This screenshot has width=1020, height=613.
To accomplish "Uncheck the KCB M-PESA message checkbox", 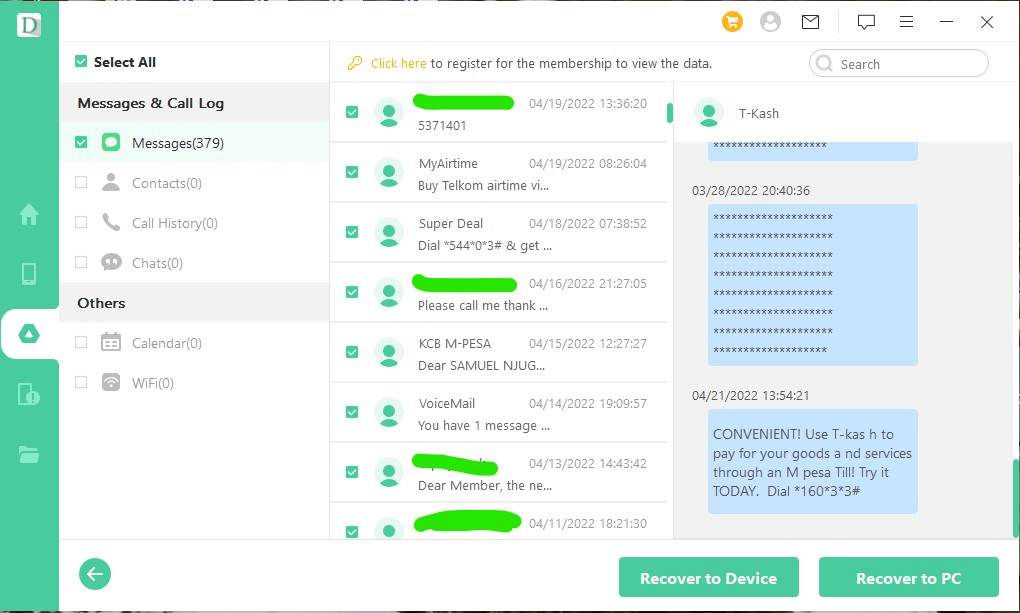I will coord(352,352).
